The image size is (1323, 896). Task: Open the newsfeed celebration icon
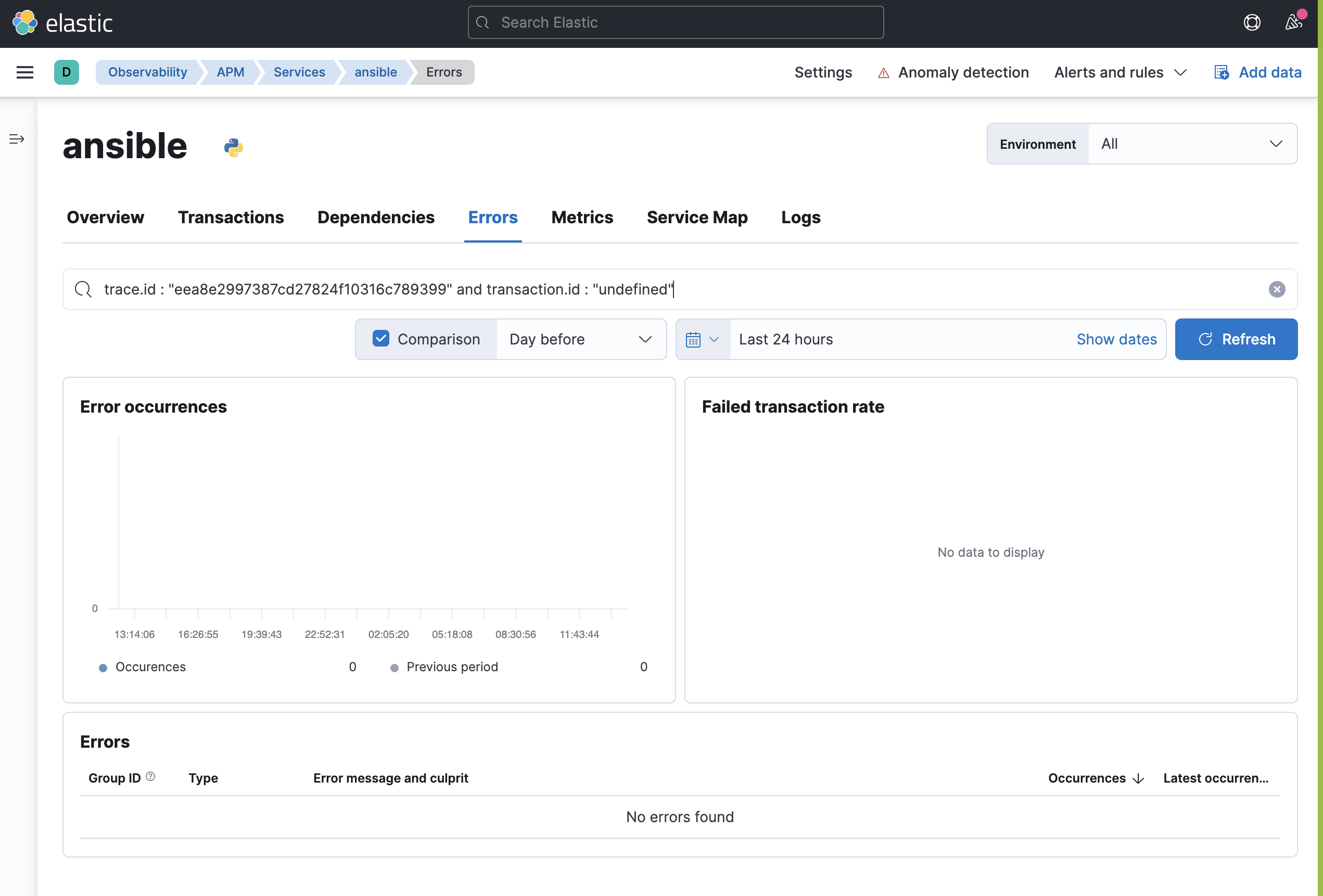[1294, 23]
